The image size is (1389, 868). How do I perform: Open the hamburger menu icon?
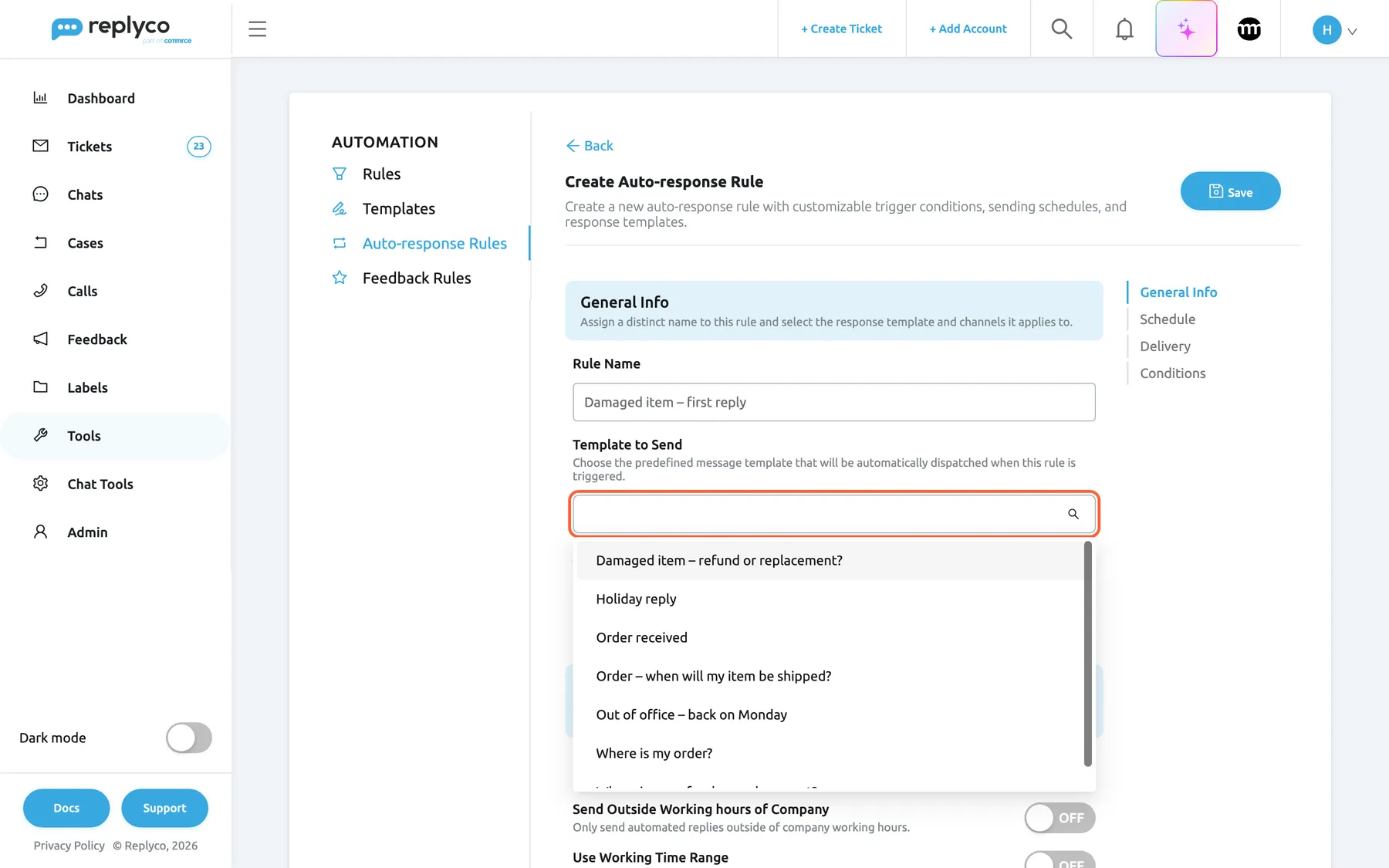(x=257, y=29)
